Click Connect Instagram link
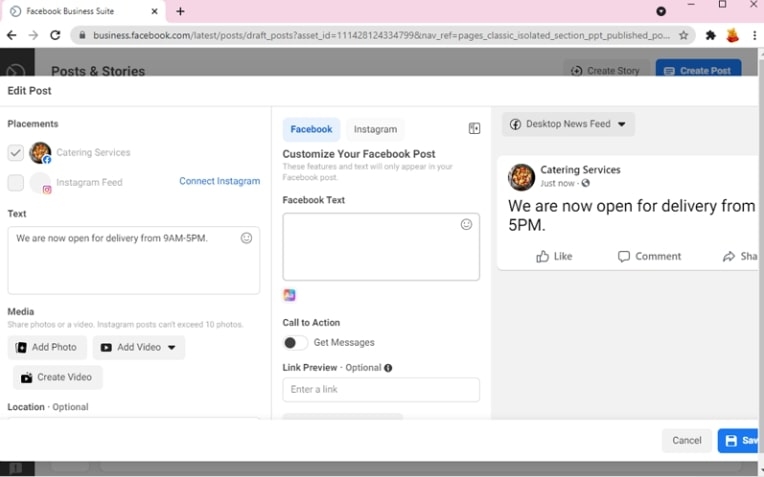 (219, 181)
